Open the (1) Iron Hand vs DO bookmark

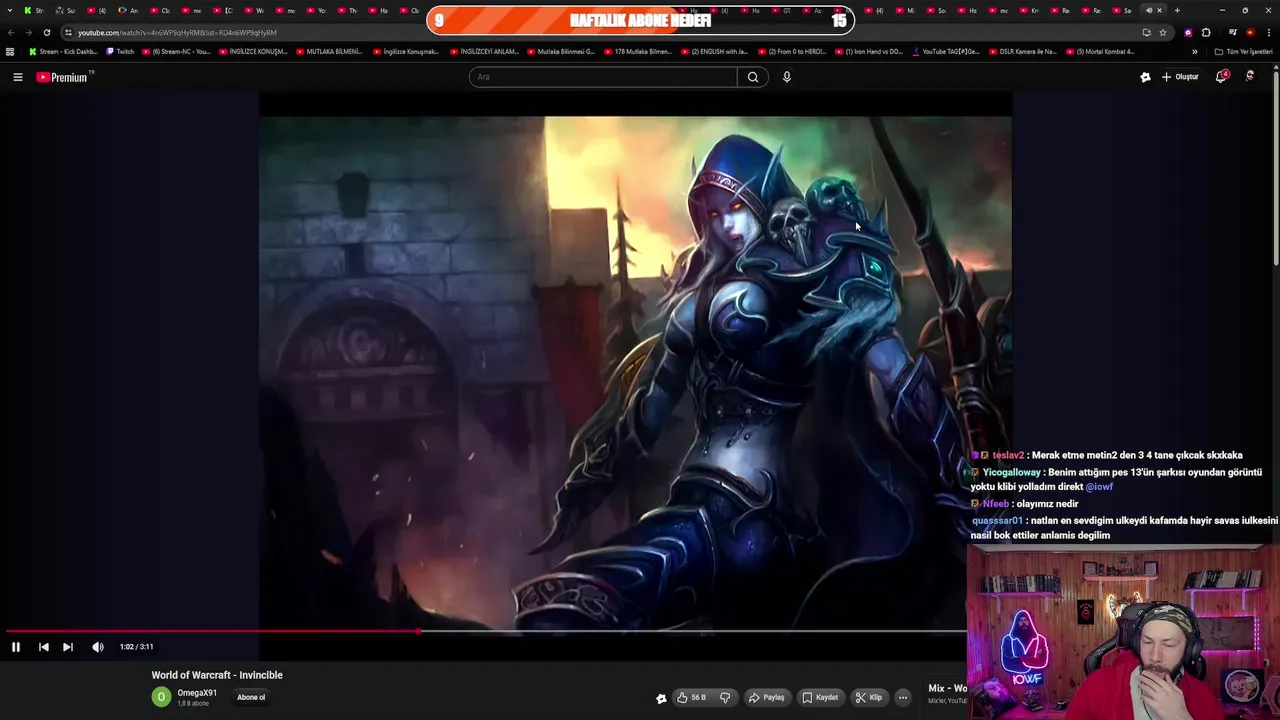tap(869, 51)
